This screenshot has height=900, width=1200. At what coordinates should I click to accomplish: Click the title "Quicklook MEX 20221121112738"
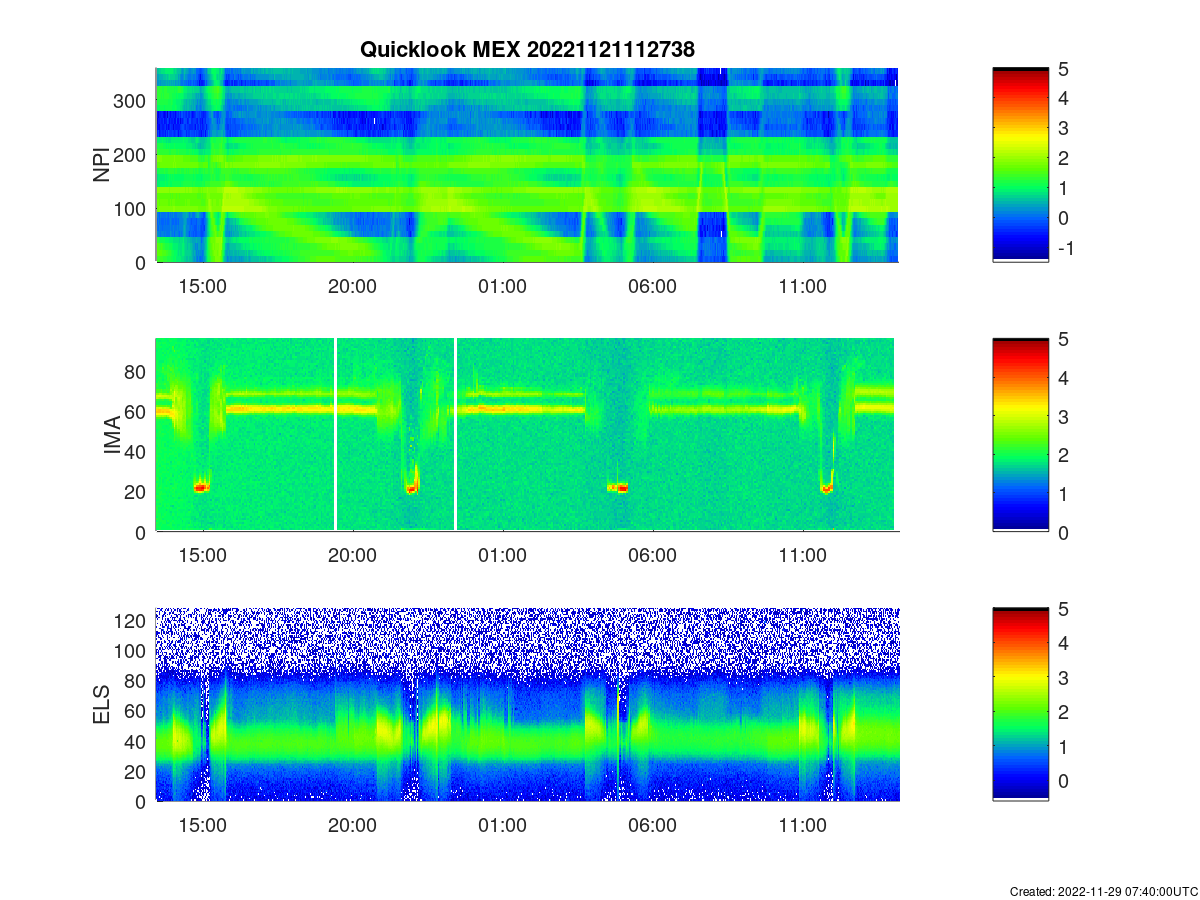click(527, 49)
